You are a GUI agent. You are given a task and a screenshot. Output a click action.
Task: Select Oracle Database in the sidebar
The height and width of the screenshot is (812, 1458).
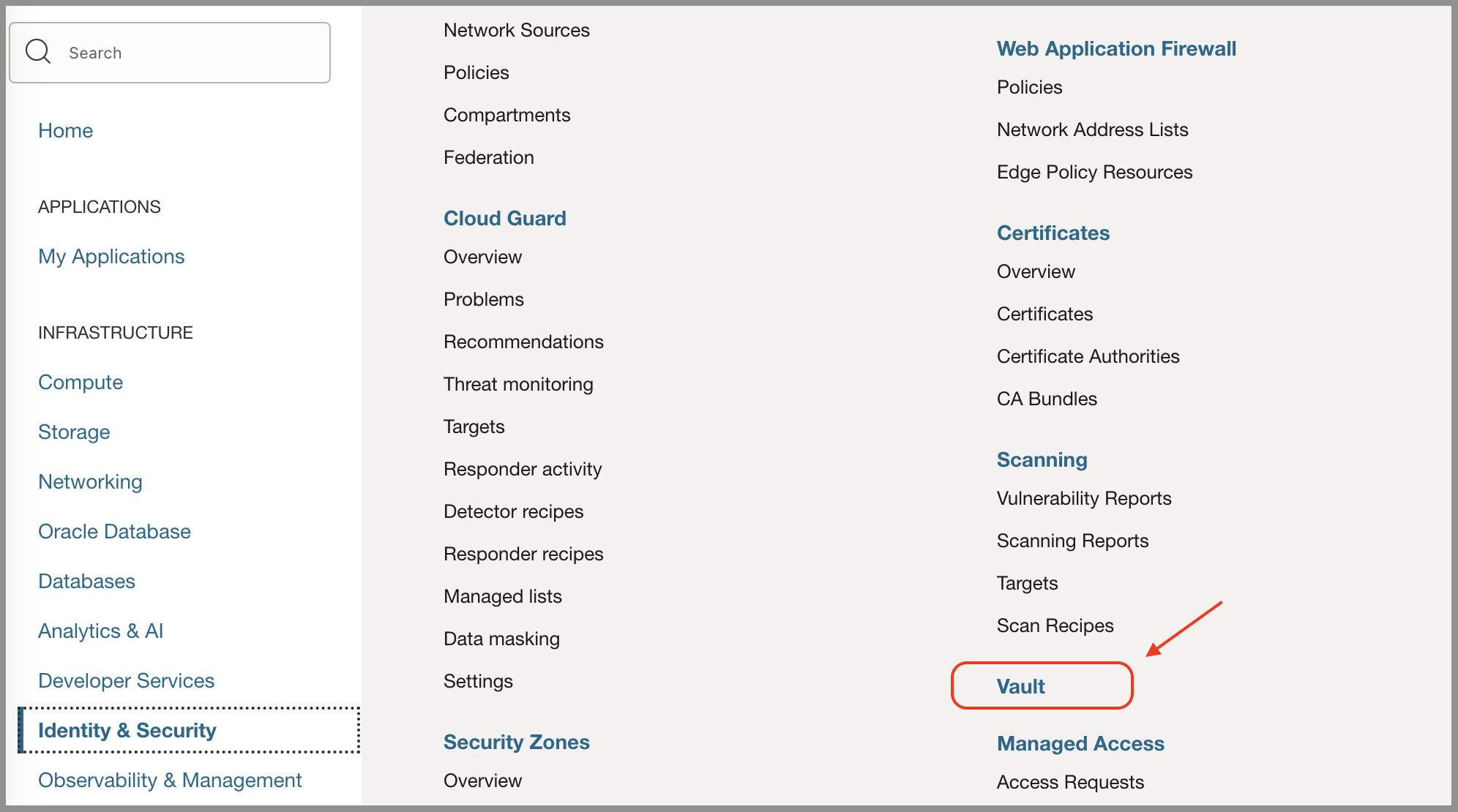click(114, 531)
